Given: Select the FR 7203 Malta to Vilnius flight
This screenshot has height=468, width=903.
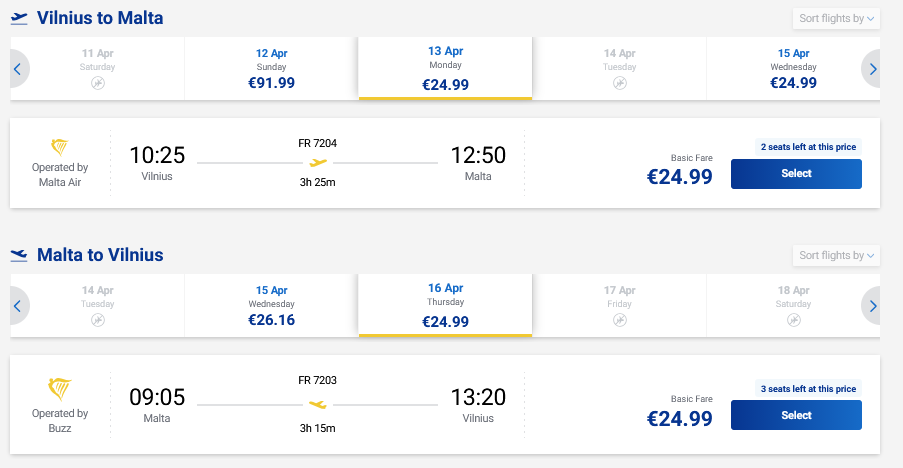Looking at the screenshot, I should coord(796,415).
